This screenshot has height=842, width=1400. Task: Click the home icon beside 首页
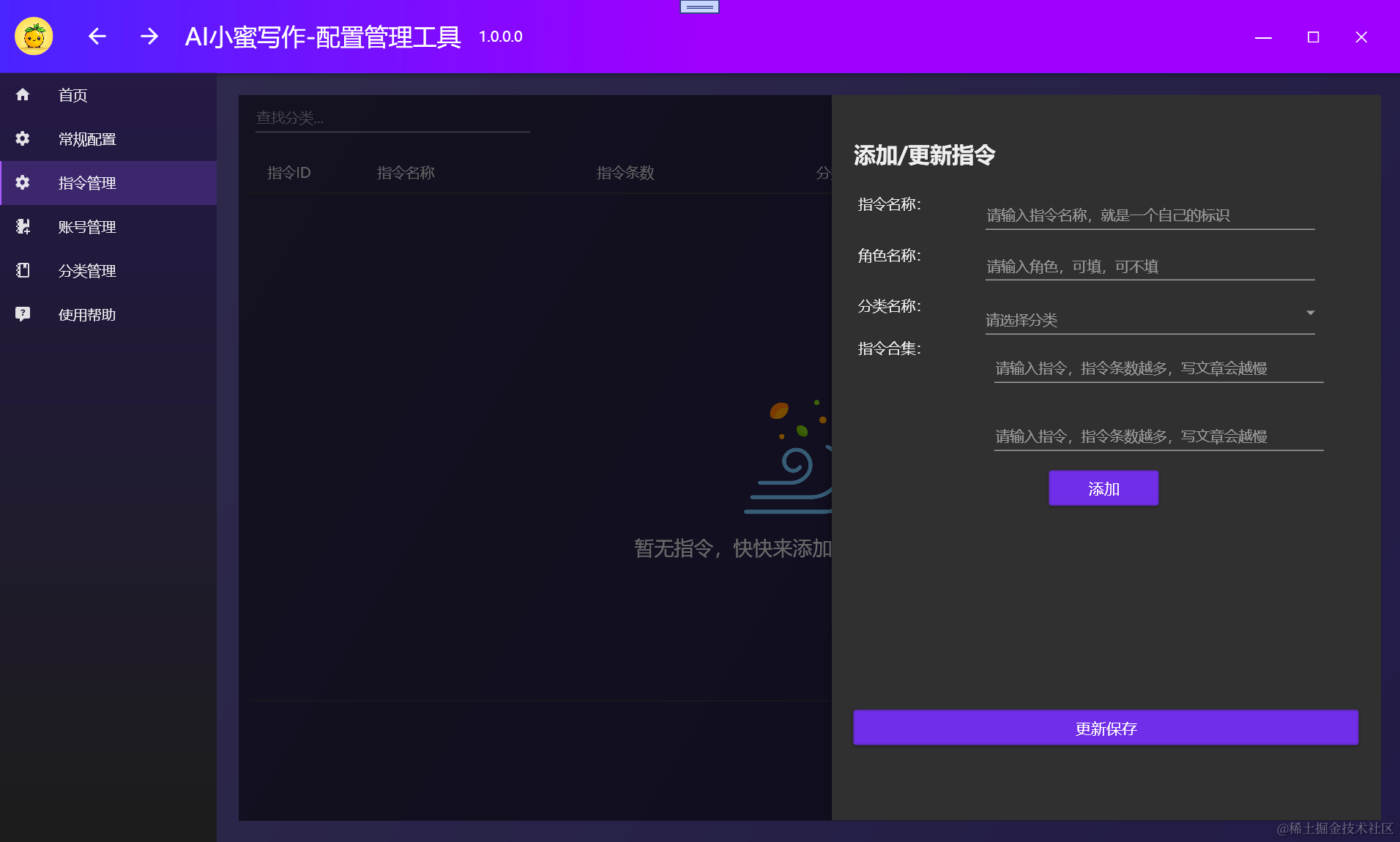pos(23,94)
